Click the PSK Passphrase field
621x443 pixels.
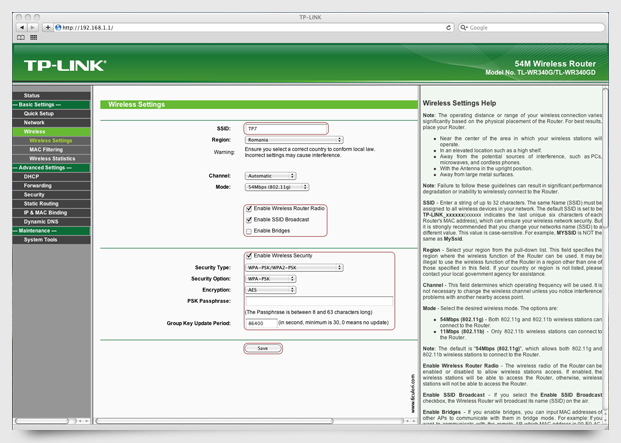319,301
